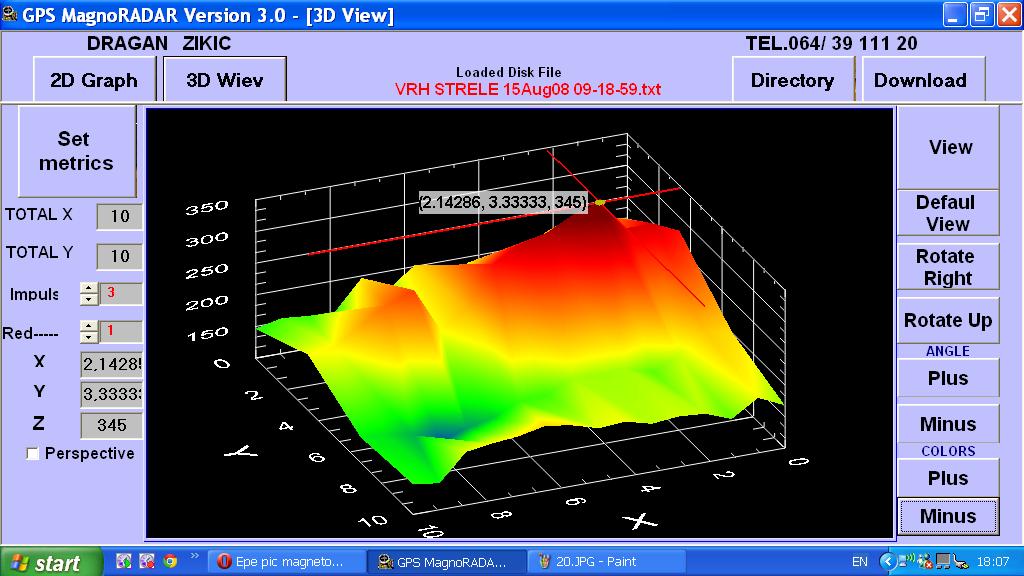Click the first quick launch icon
Image resolution: width=1024 pixels, height=576 pixels.
pos(123,561)
